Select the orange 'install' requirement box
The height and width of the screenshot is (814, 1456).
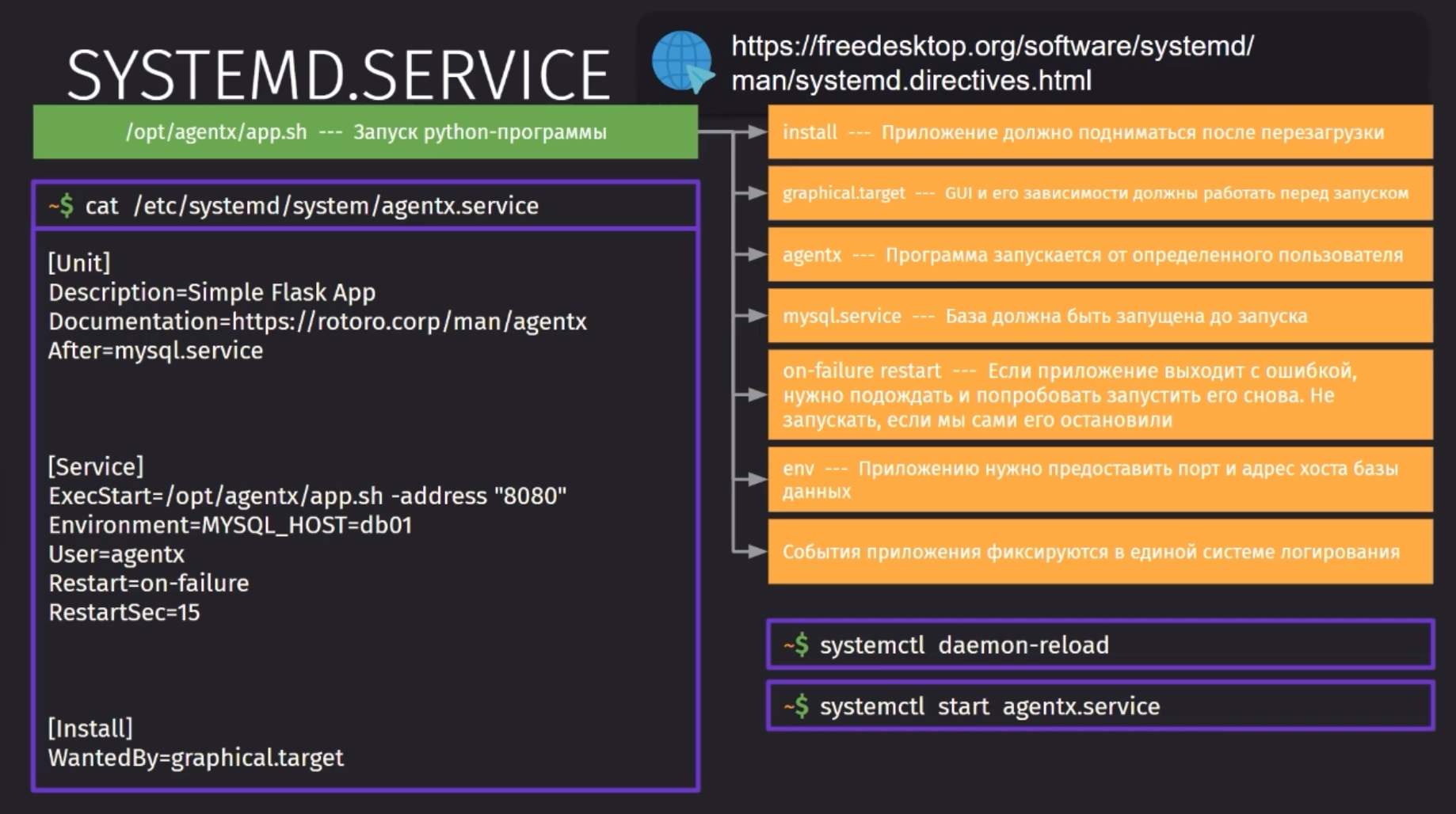tap(1100, 132)
